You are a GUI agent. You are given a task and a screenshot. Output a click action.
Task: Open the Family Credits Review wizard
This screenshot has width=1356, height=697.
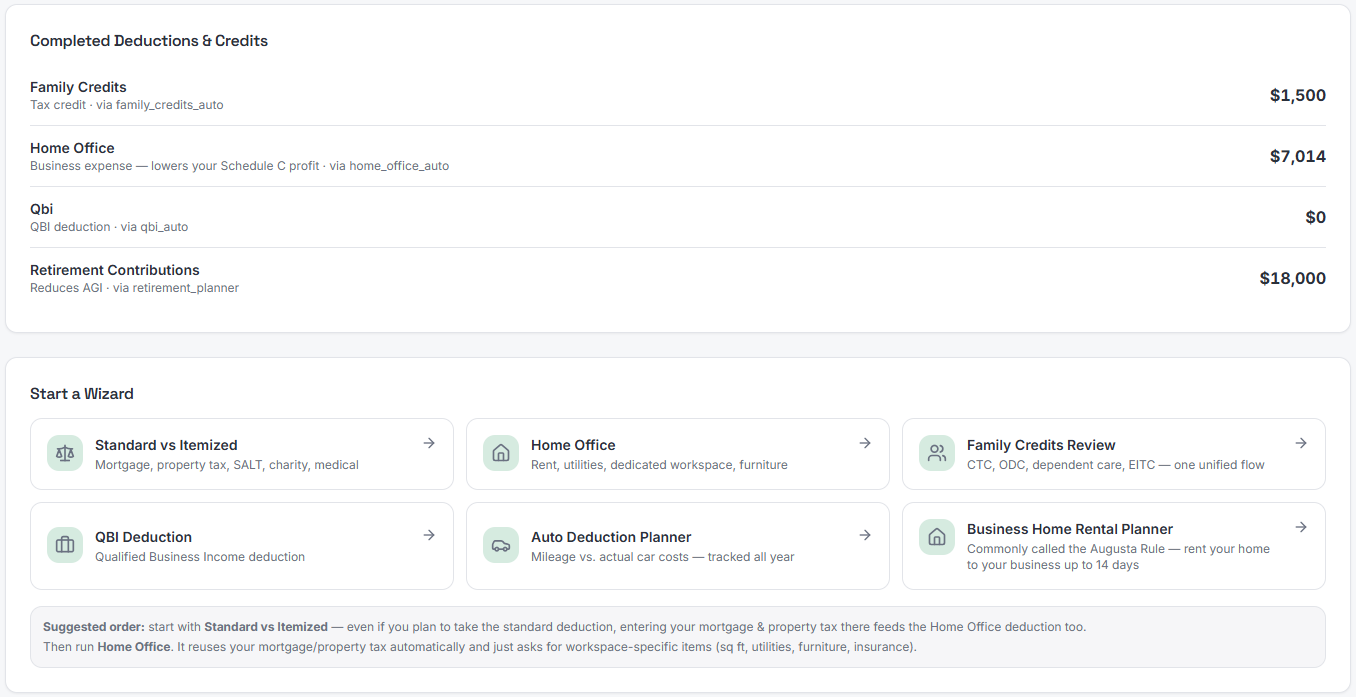[1114, 454]
